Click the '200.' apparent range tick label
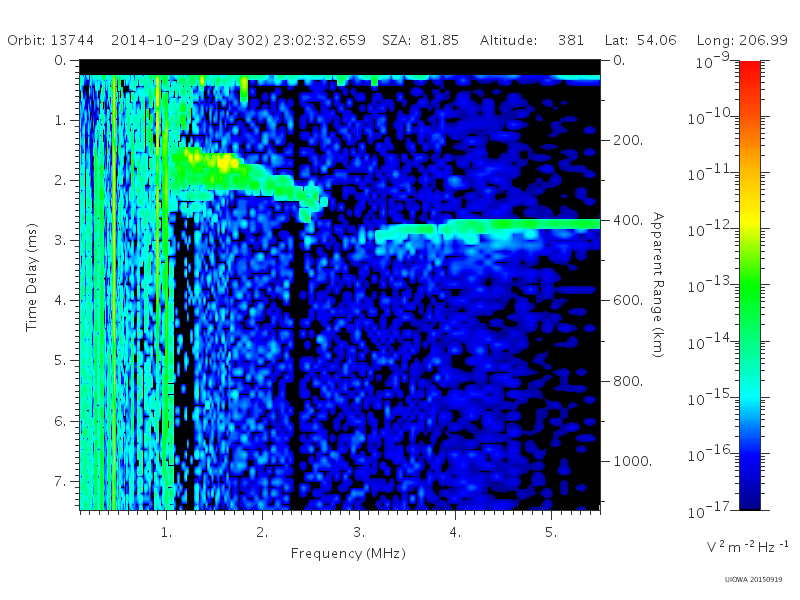 (628, 140)
